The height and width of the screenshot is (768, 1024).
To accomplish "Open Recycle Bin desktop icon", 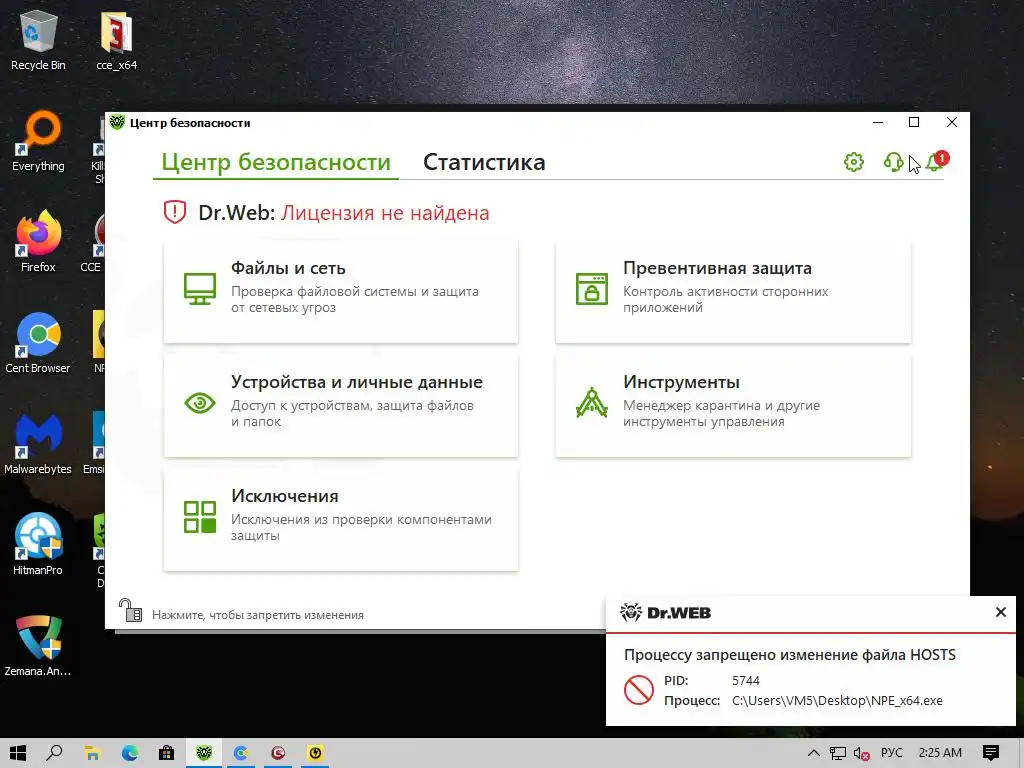I will (x=38, y=40).
